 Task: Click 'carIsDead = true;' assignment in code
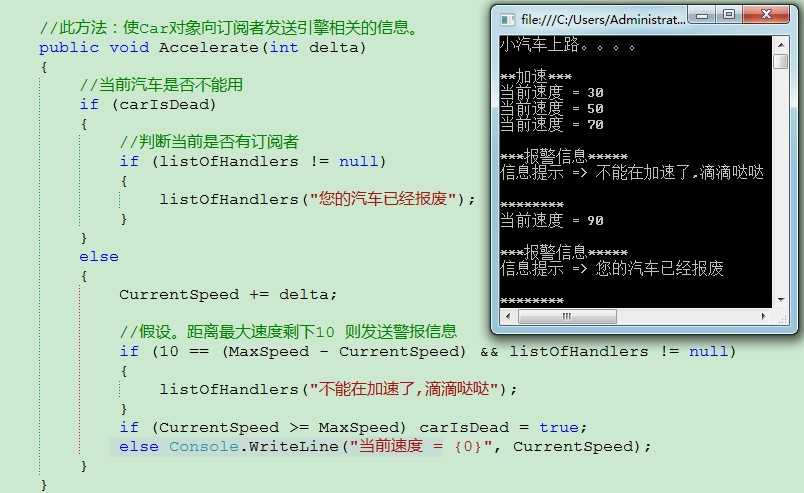point(503,427)
